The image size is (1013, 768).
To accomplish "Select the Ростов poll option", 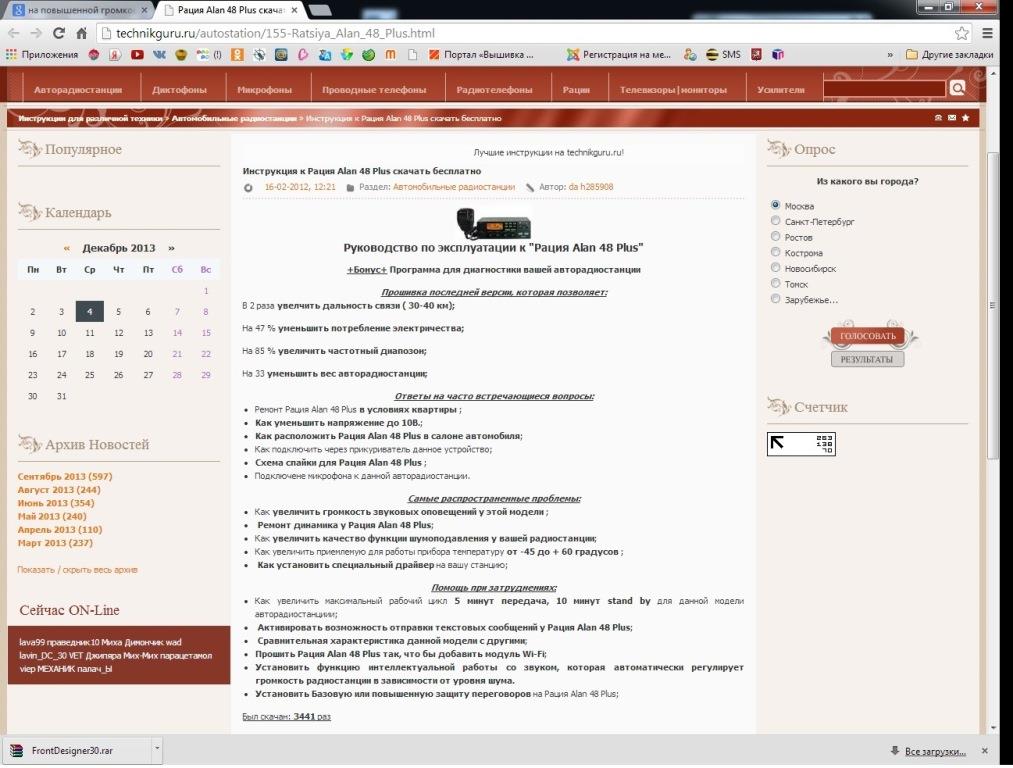I will click(x=775, y=236).
